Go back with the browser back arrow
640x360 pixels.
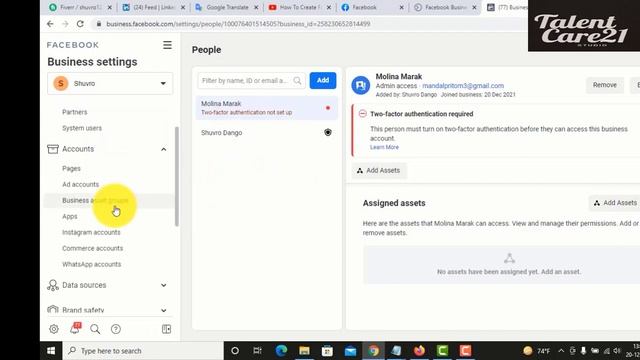click(50, 24)
